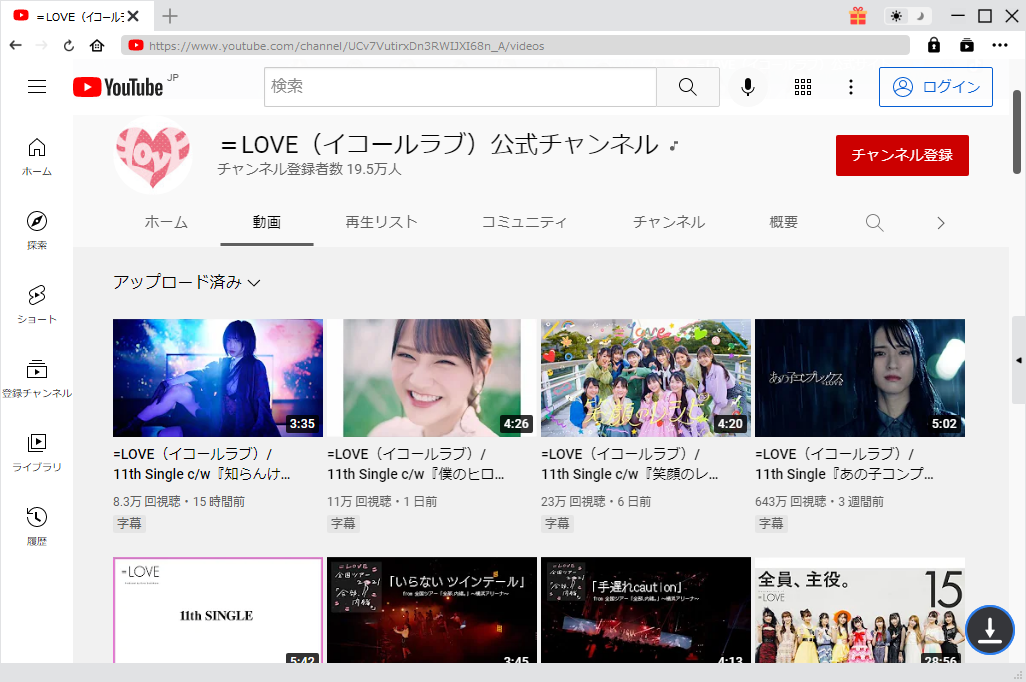The width and height of the screenshot is (1026, 682).
Task: Toggle light/dark theme switch in title bar
Action: pyautogui.click(x=908, y=16)
